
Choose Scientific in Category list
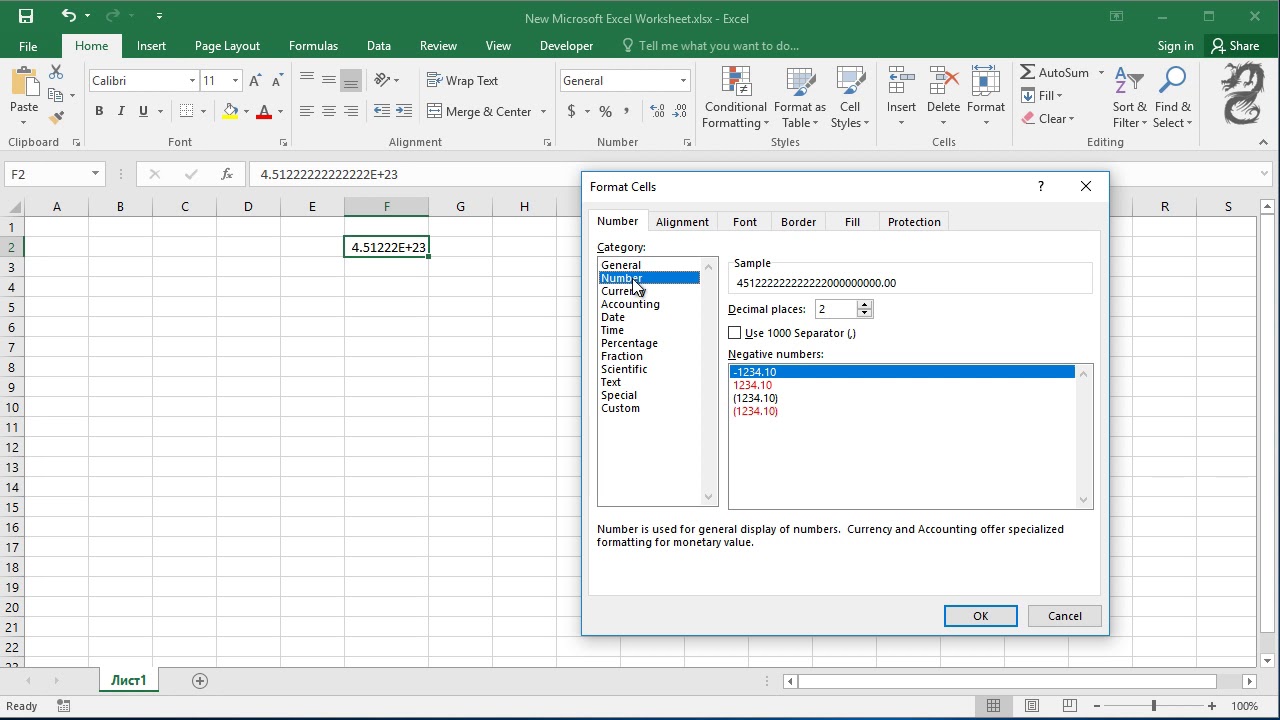624,369
